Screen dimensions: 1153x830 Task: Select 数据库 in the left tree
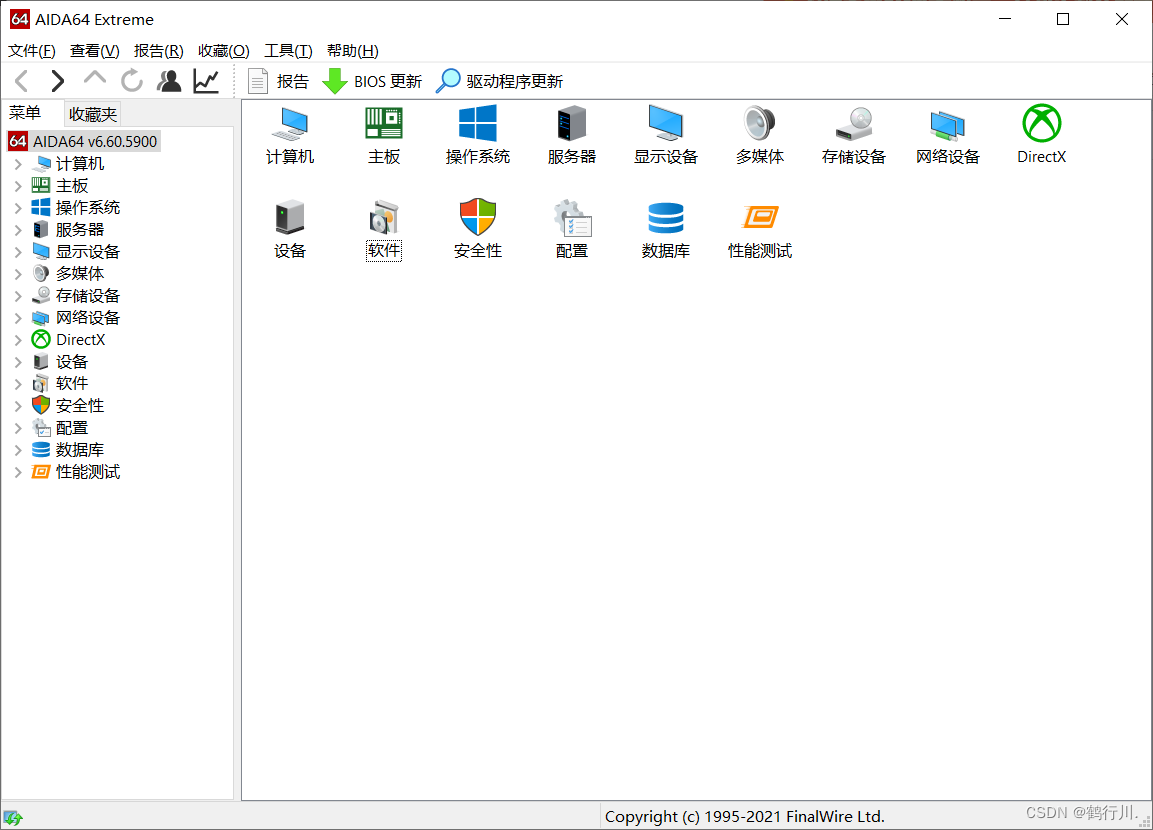tap(68, 450)
